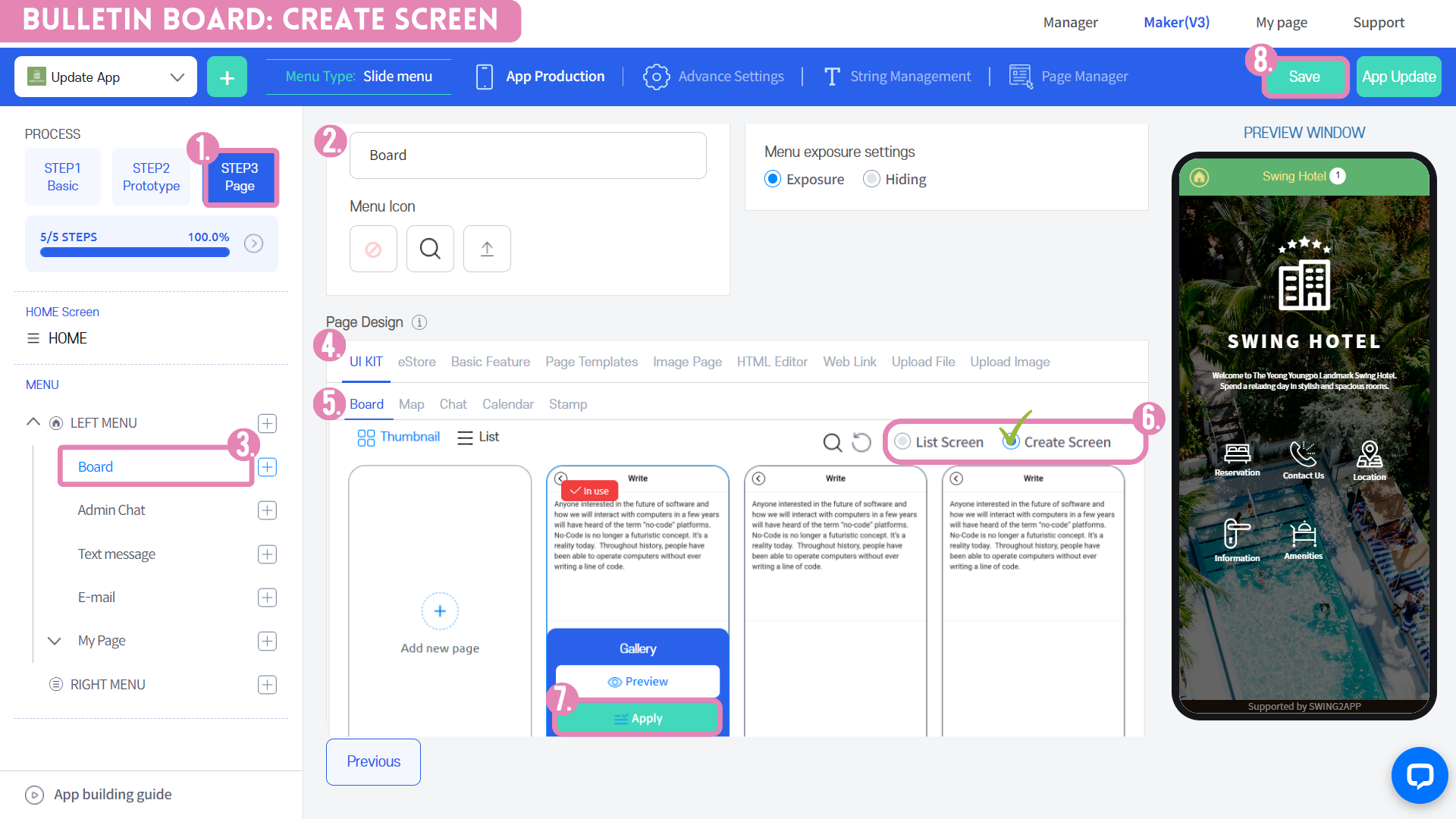Open the Update App dropdown
This screenshot has height=819, width=1456.
coord(105,77)
